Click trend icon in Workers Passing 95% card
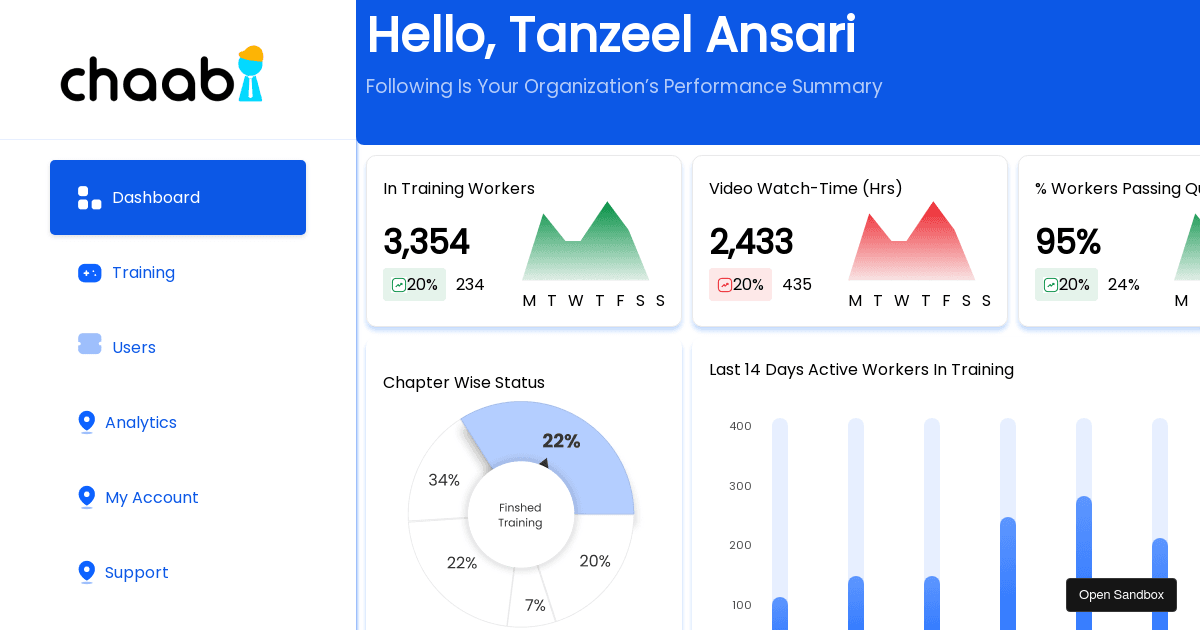 1051,285
